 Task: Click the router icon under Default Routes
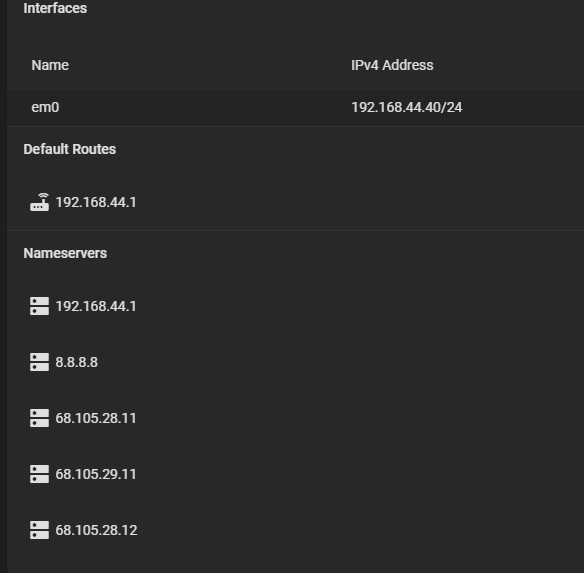[x=39, y=202]
